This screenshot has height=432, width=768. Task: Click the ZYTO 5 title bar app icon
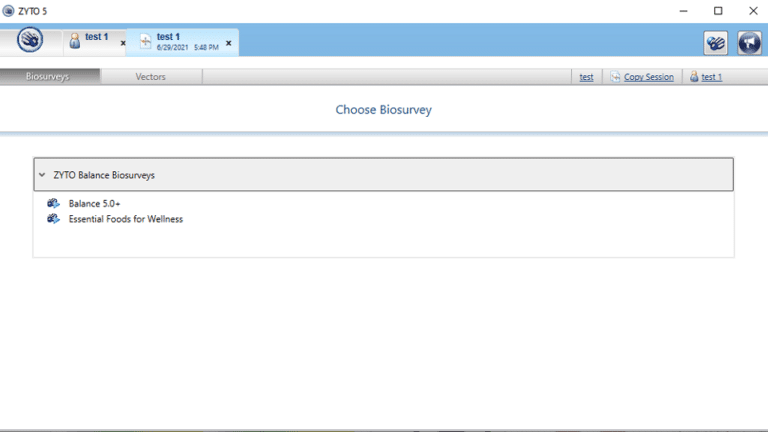9,10
